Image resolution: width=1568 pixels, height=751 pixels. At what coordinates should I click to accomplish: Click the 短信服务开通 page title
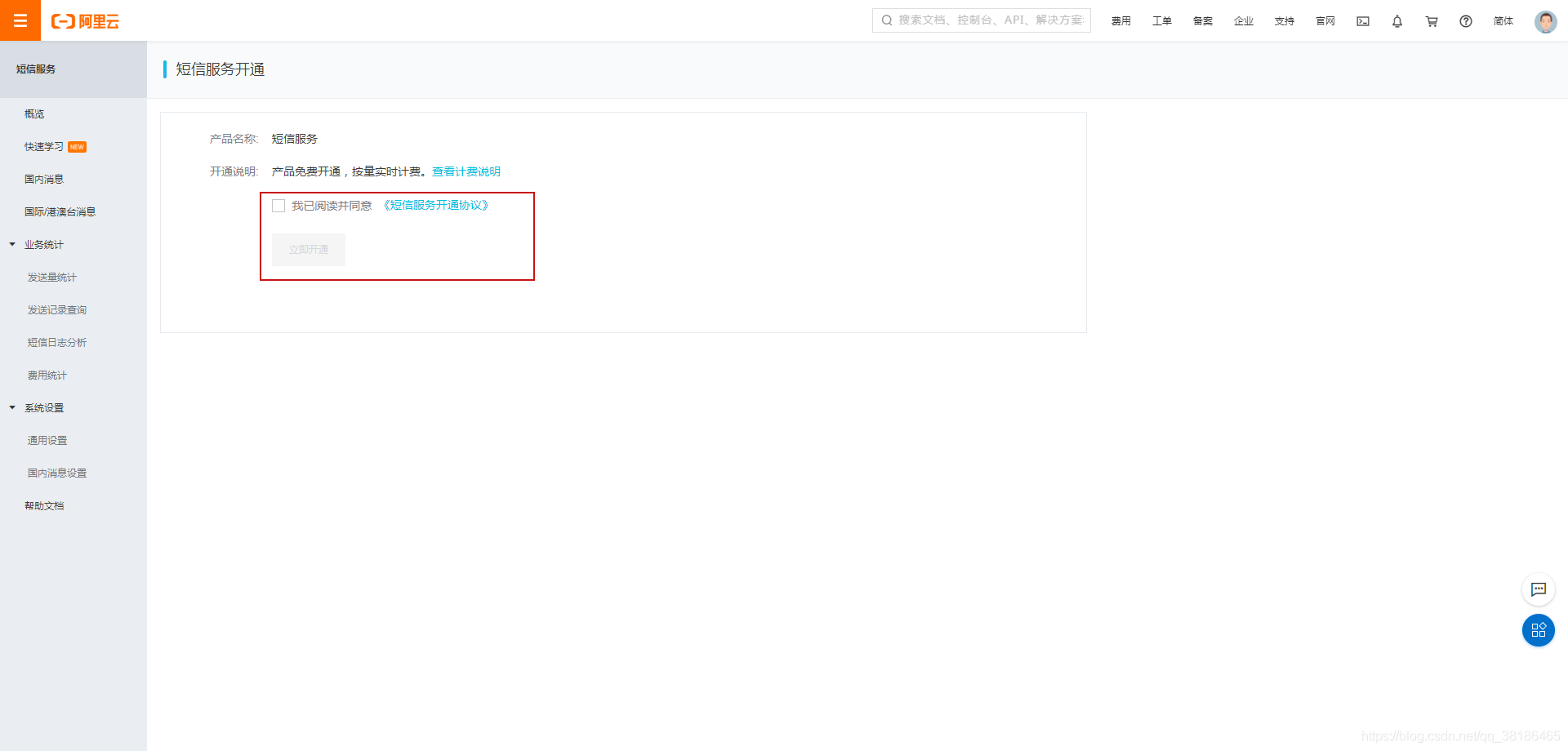click(x=220, y=69)
